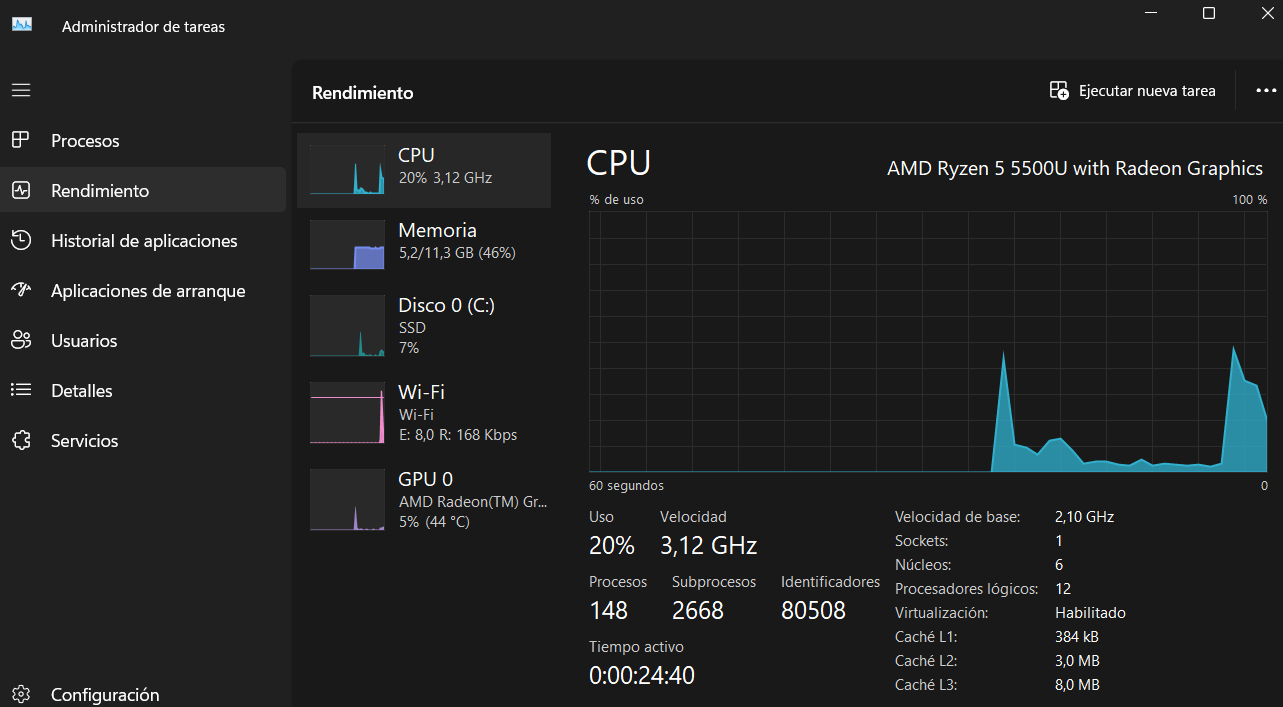This screenshot has width=1283, height=707.
Task: Click Ejecutar nueva tarea
Action: [x=1132, y=90]
